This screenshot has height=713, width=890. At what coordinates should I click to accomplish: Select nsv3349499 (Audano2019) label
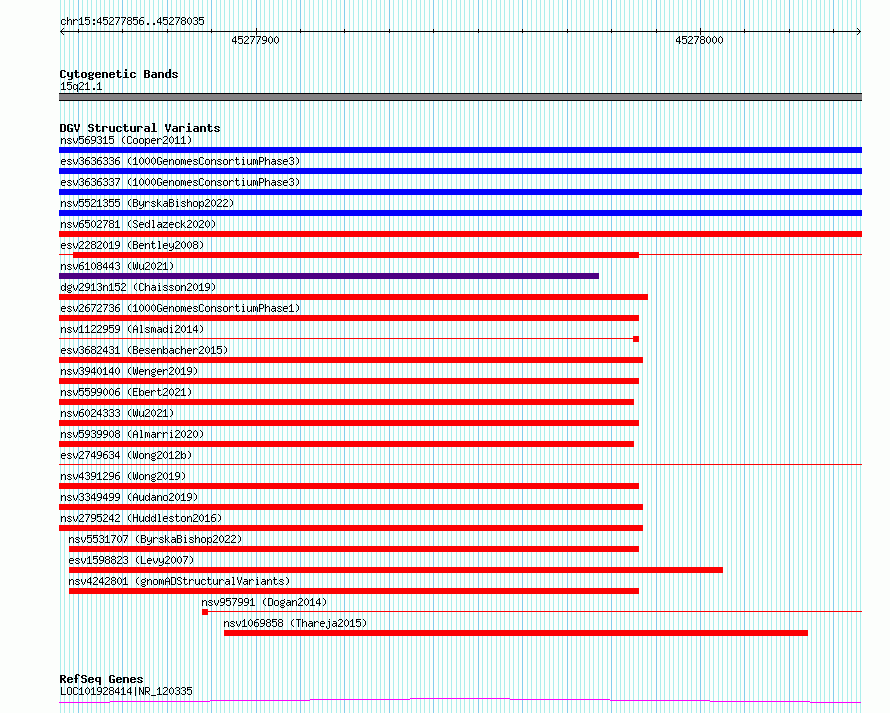pyautogui.click(x=129, y=497)
